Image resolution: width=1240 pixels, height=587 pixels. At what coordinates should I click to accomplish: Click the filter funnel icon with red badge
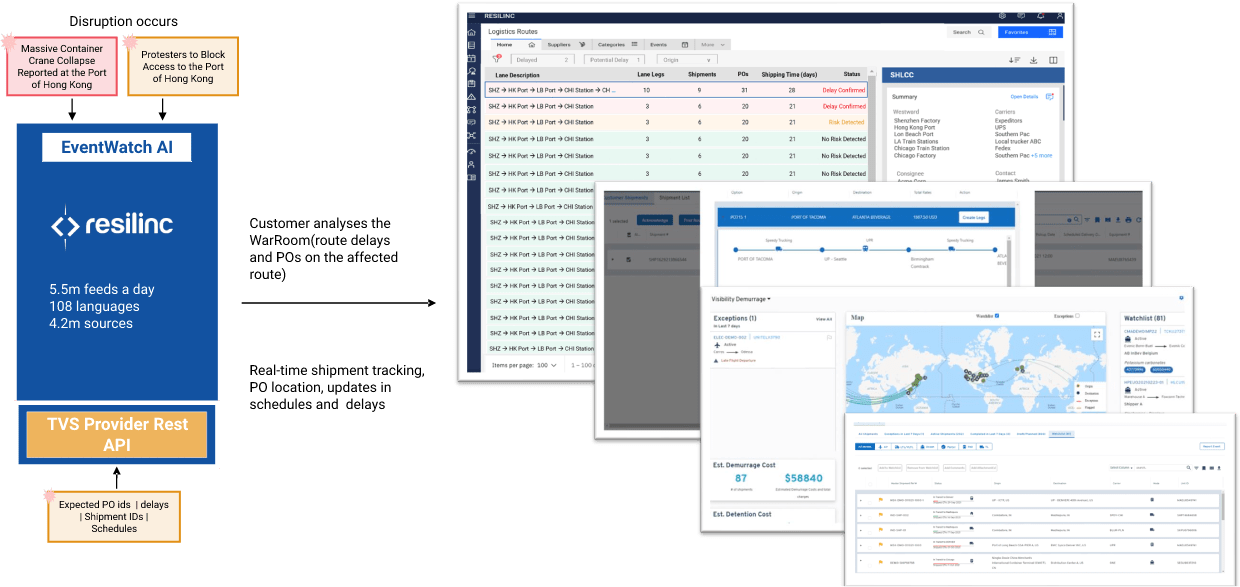(x=497, y=60)
